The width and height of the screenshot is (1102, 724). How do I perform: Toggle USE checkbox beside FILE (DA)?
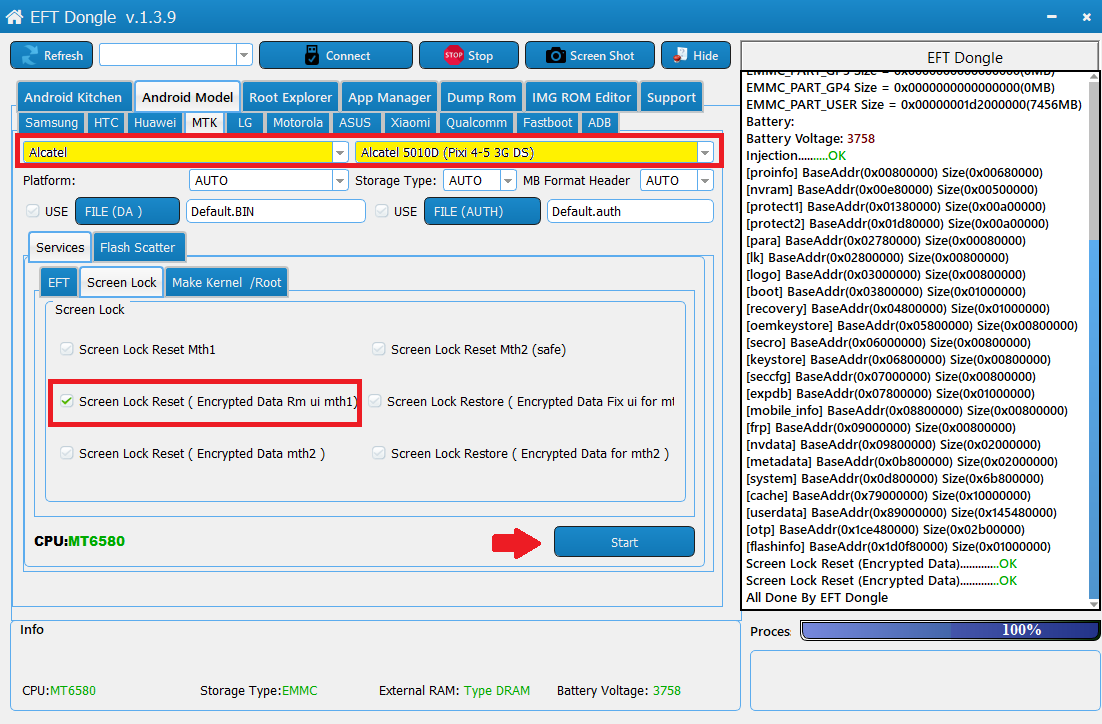32,211
